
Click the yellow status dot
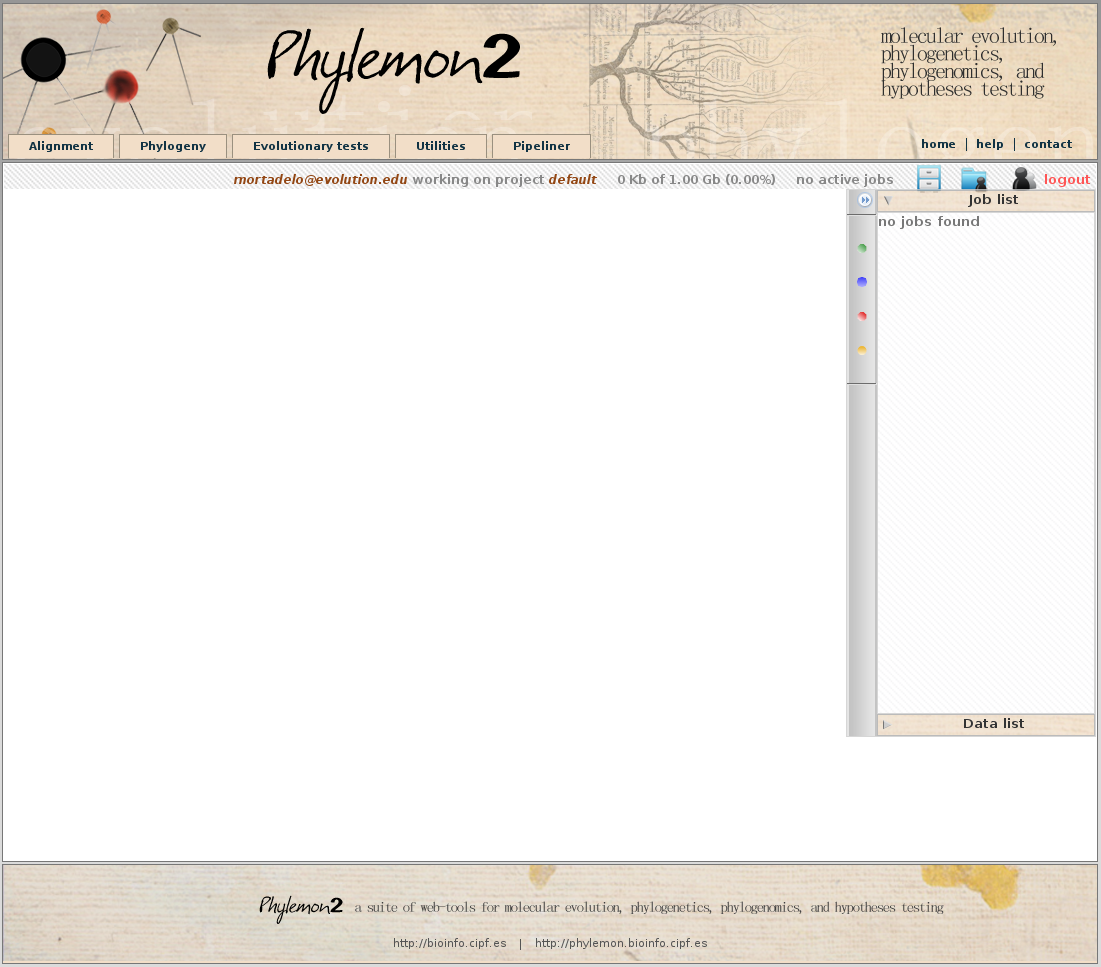click(x=862, y=350)
